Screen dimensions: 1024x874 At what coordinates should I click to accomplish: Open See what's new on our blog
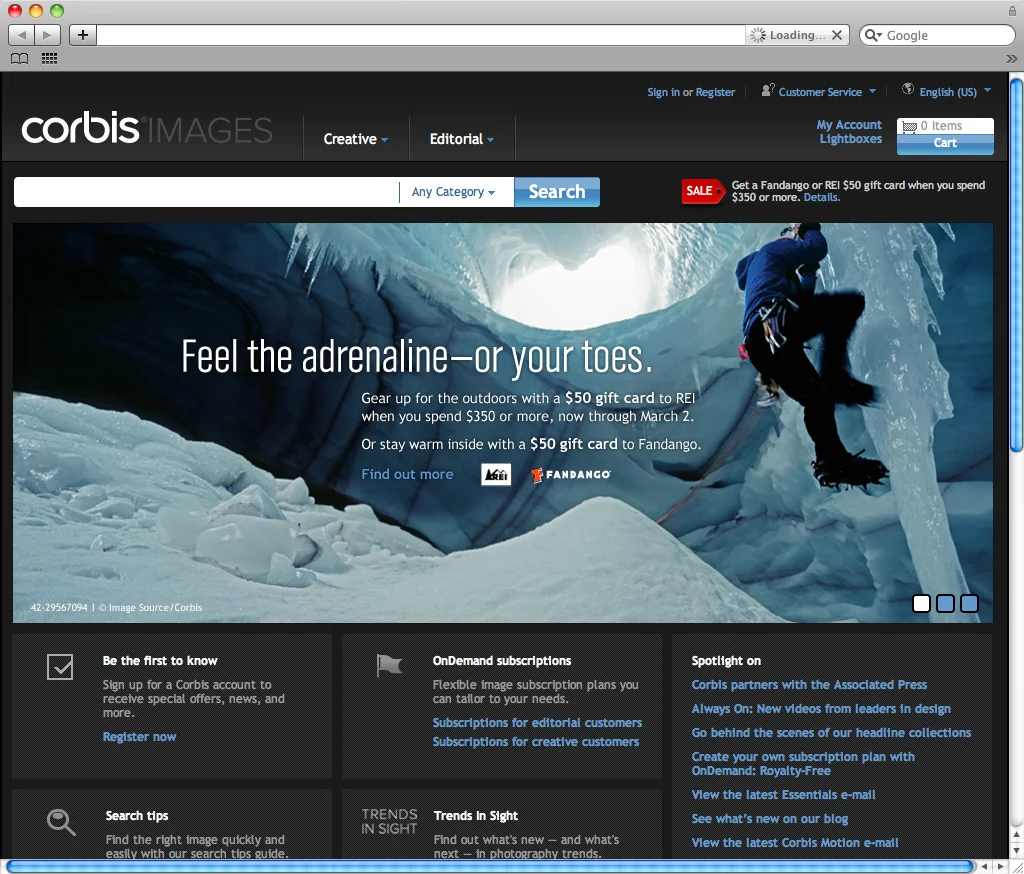[x=769, y=818]
